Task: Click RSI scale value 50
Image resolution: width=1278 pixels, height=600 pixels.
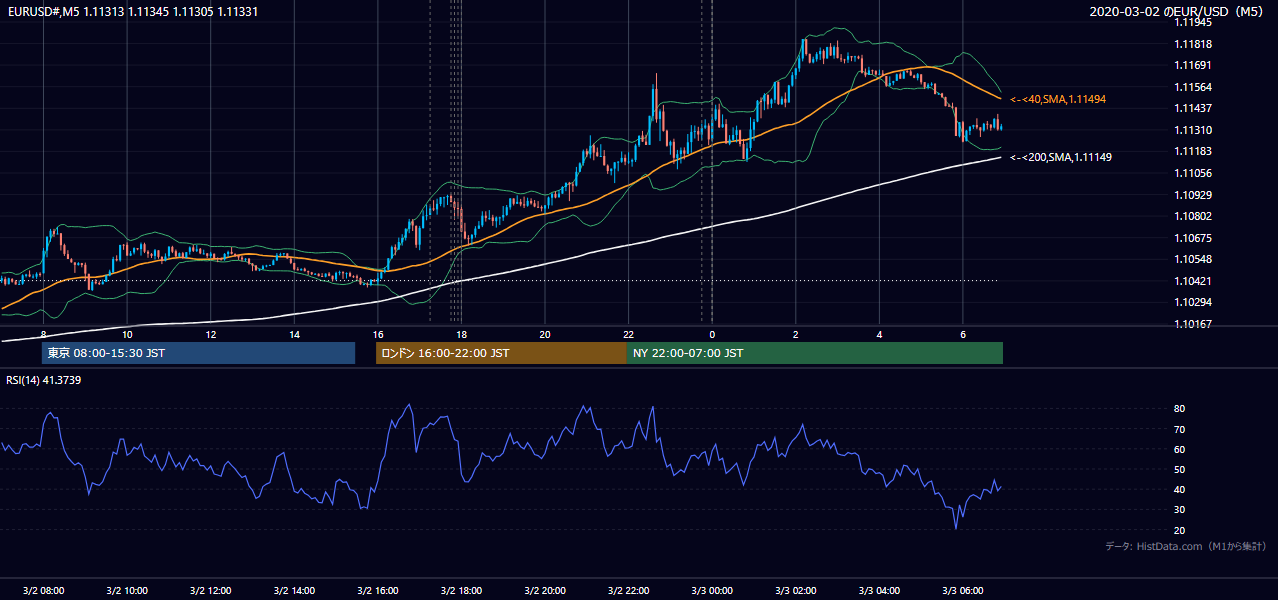Action: click(x=1180, y=469)
